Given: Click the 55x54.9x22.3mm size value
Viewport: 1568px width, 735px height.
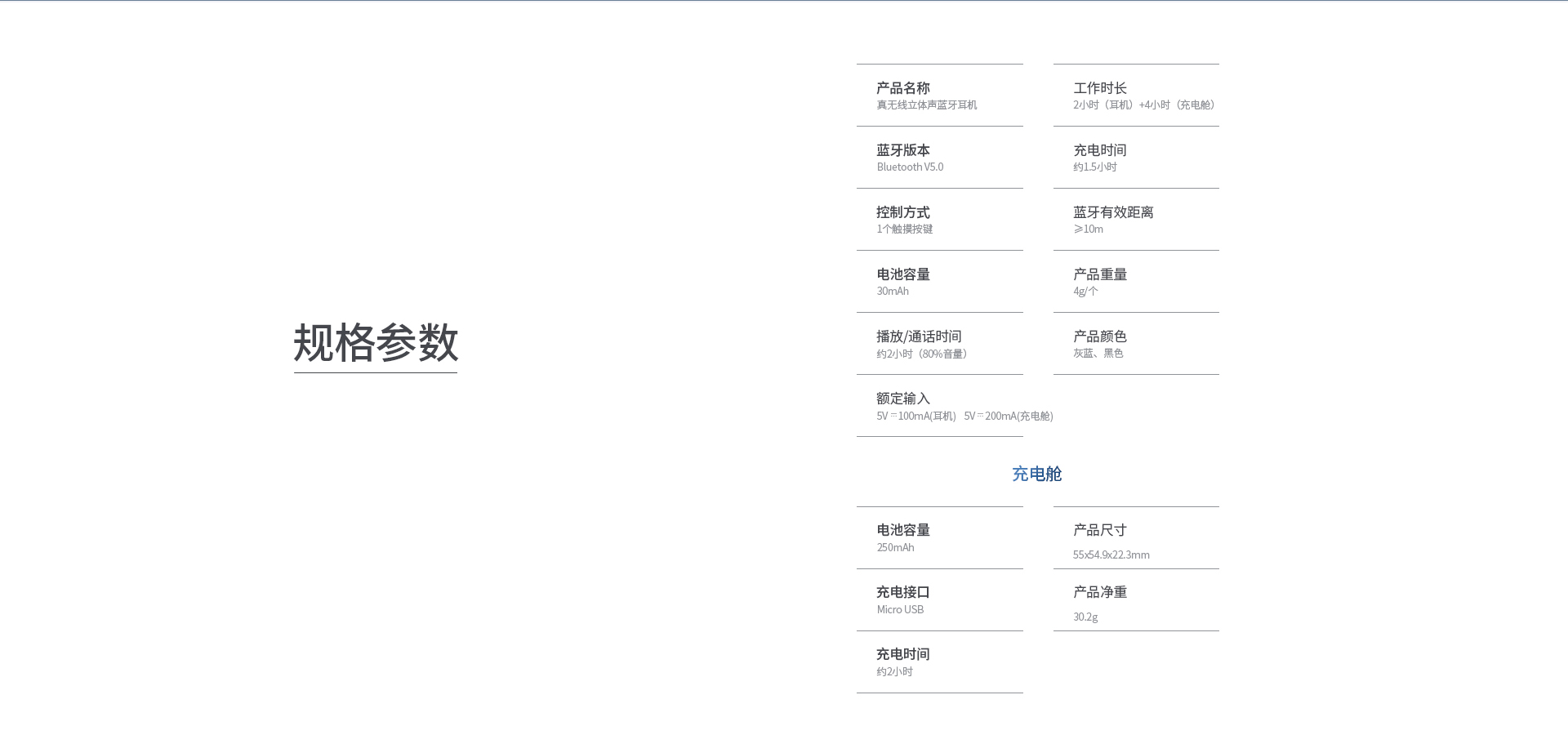Looking at the screenshot, I should pyautogui.click(x=1111, y=555).
